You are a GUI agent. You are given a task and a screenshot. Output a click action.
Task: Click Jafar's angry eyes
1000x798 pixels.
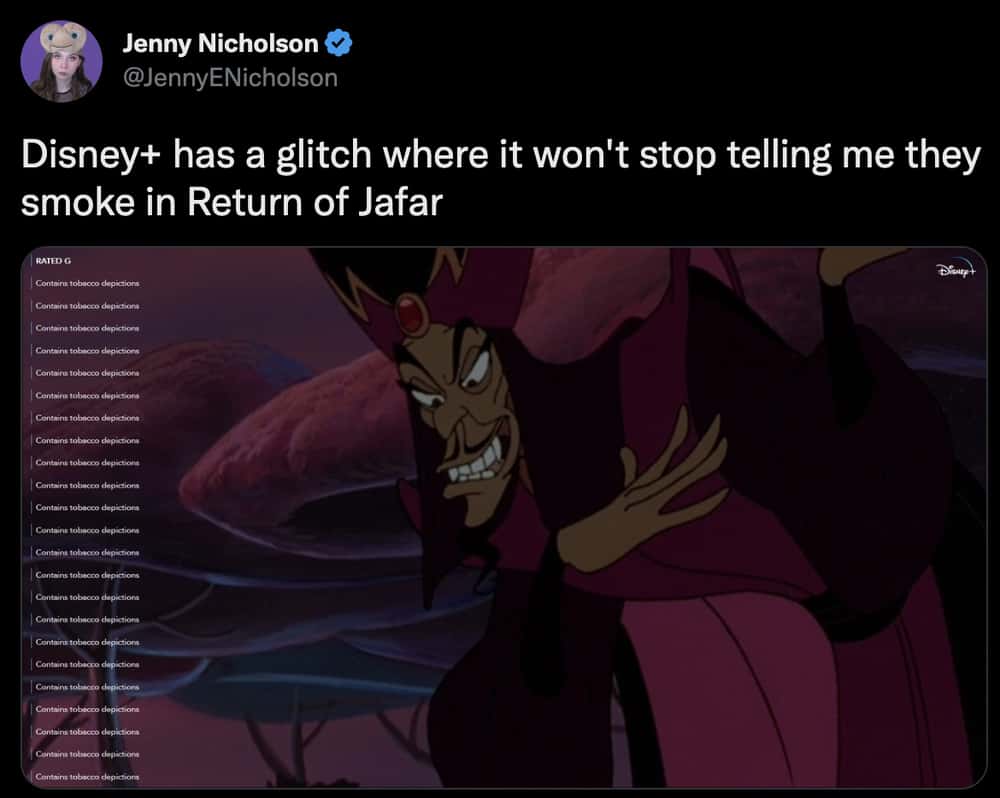coord(454,381)
